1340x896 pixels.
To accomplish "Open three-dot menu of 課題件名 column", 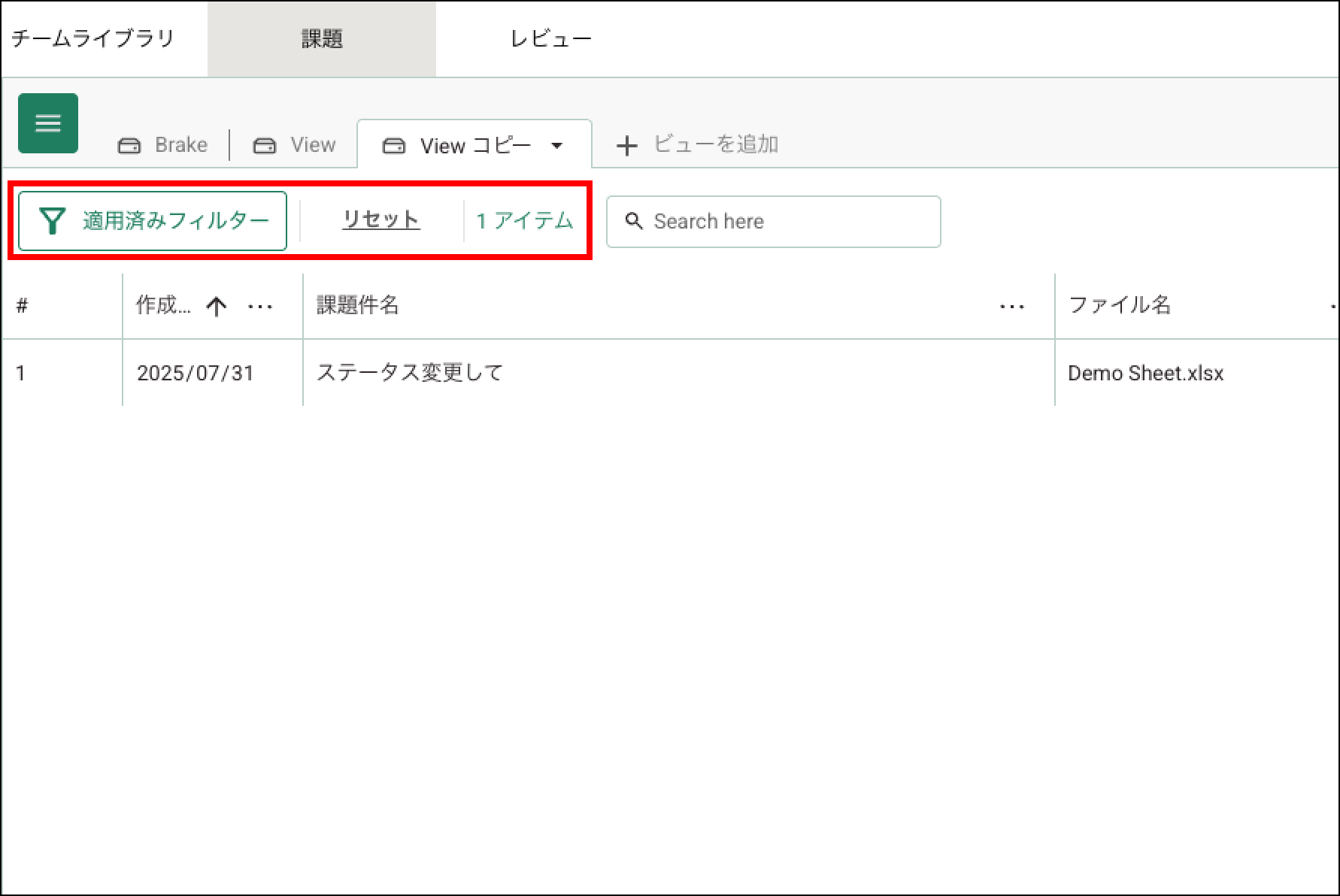I will pyautogui.click(x=1011, y=306).
